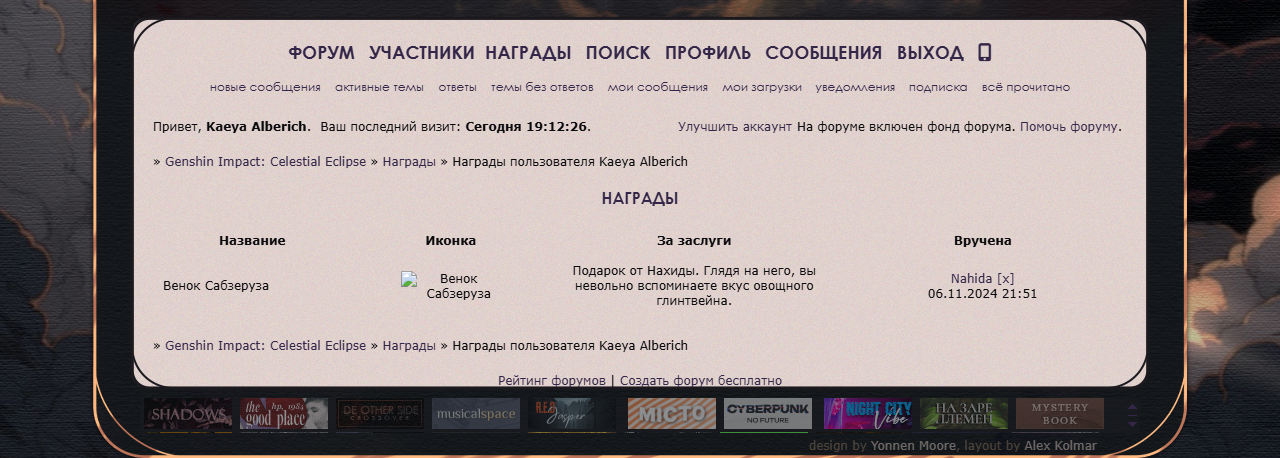Image resolution: width=1280 pixels, height=458 pixels.
Task: Open мои сообщения link
Action: (658, 87)
